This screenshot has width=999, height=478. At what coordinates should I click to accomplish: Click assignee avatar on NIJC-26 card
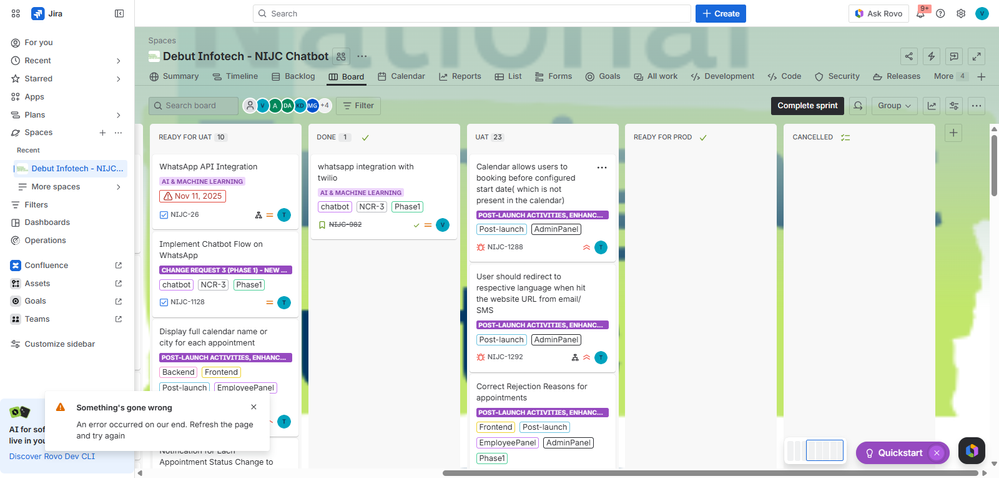point(284,215)
